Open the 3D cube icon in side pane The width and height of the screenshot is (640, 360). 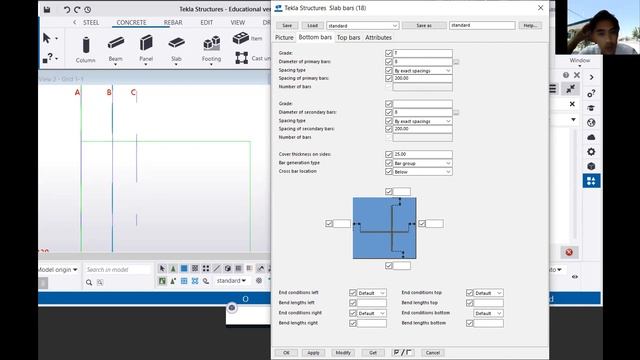click(x=591, y=166)
